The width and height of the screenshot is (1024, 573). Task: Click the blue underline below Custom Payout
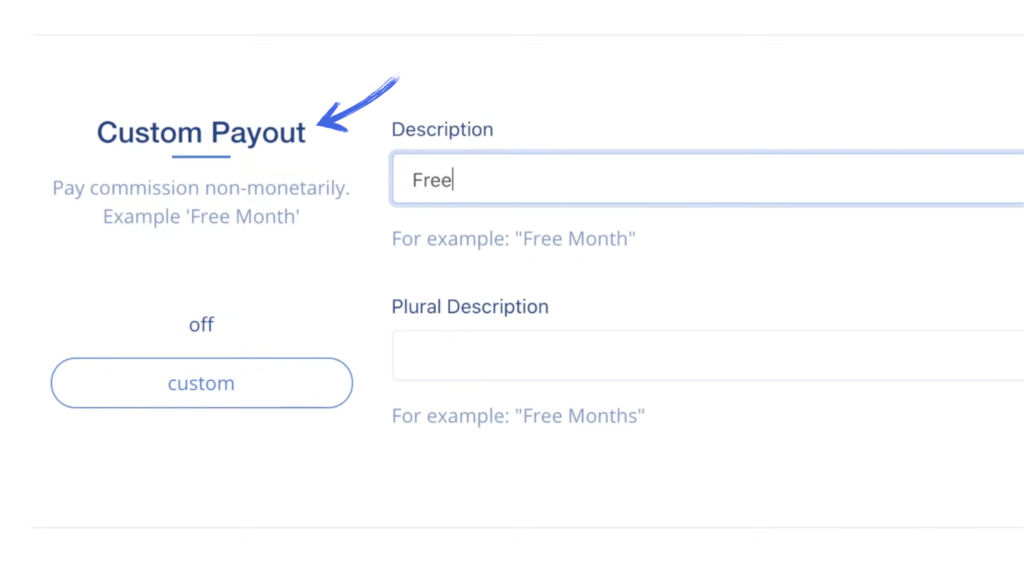tap(201, 156)
